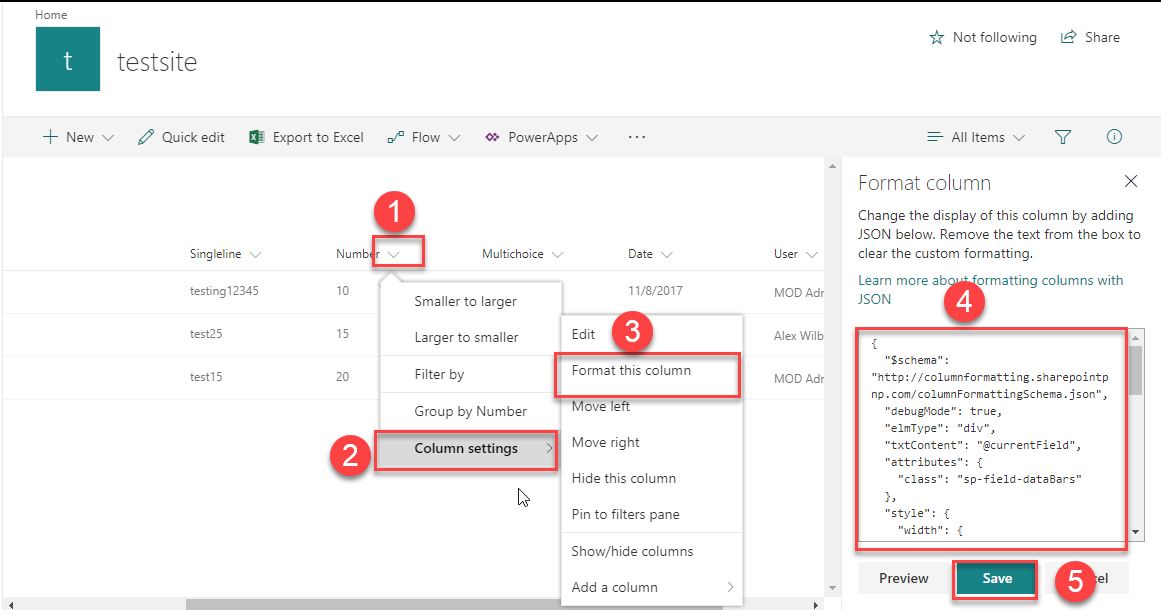Toggle following the testsite site
This screenshot has width=1161, height=610.
981,37
